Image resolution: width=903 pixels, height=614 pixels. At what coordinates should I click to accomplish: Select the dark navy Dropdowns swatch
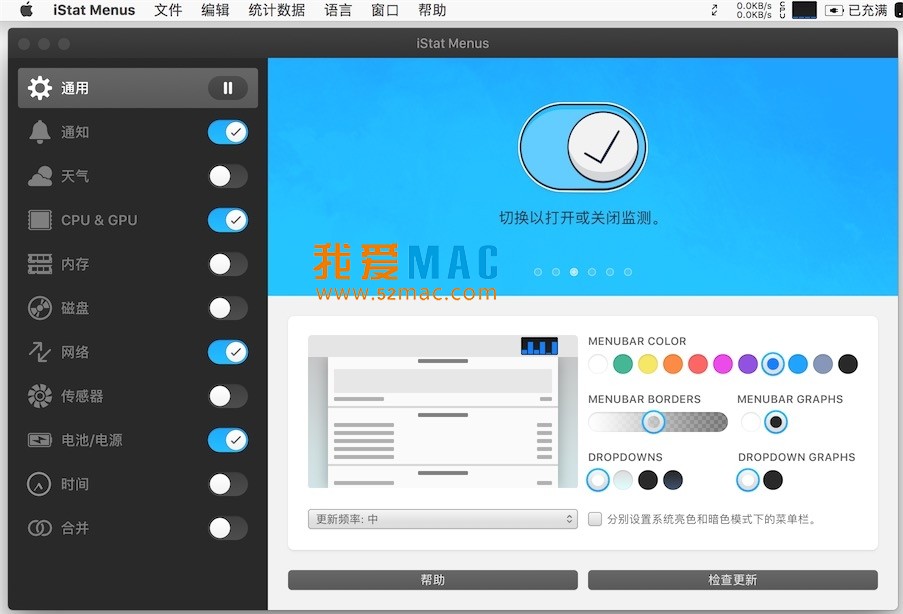point(673,480)
